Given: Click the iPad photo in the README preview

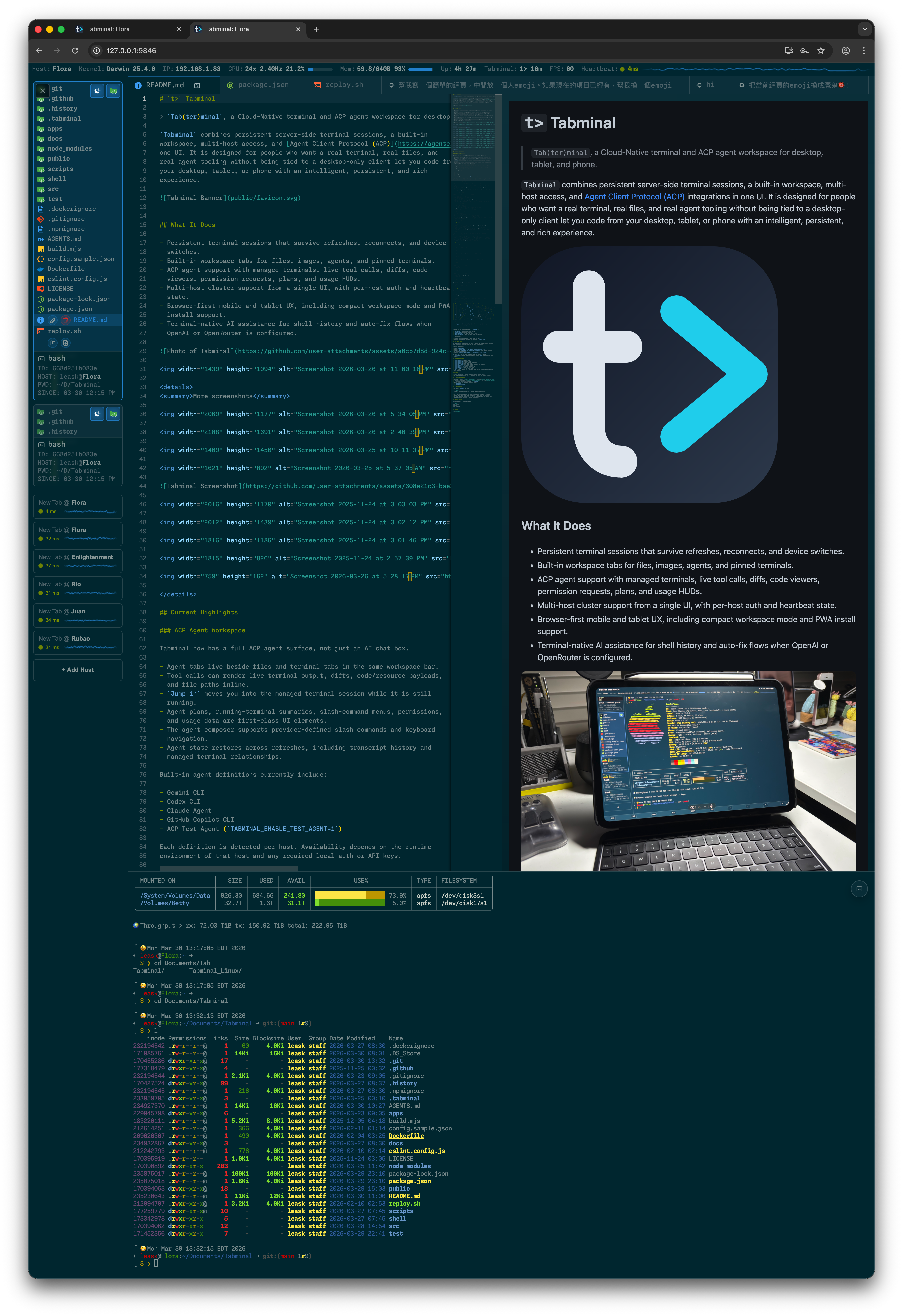Looking at the screenshot, I should pyautogui.click(x=689, y=771).
